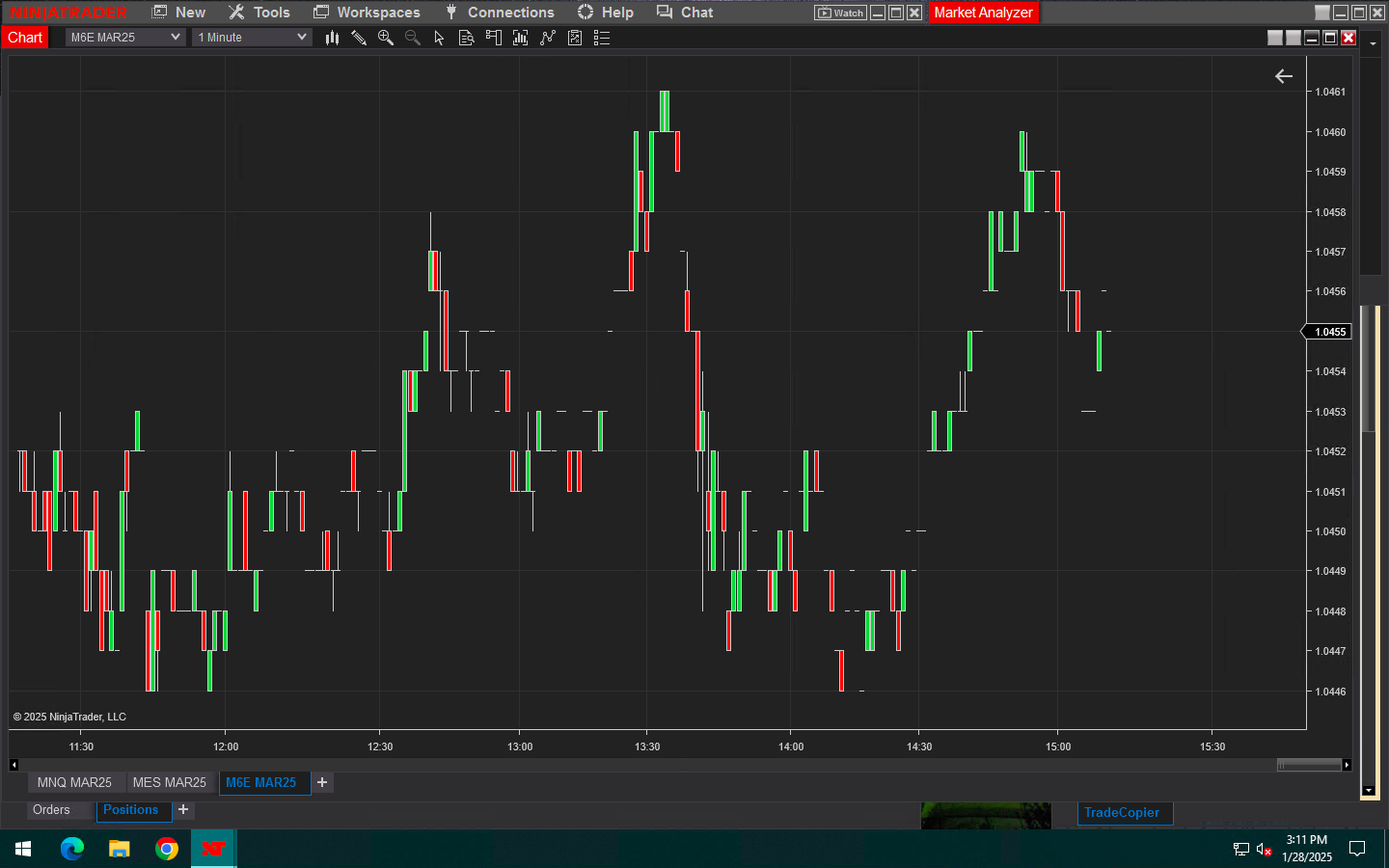
Task: Open the Windows Start menu
Action: pos(23,849)
